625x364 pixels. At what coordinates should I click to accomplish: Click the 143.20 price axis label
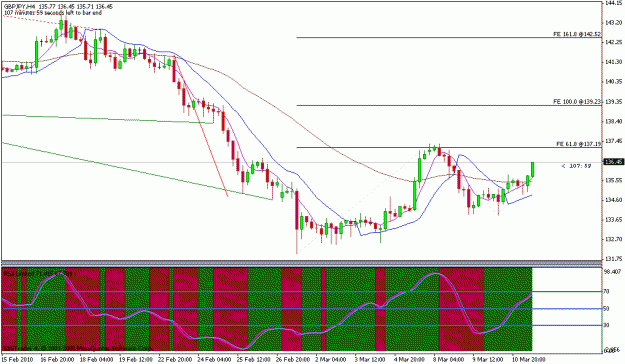(614, 23)
